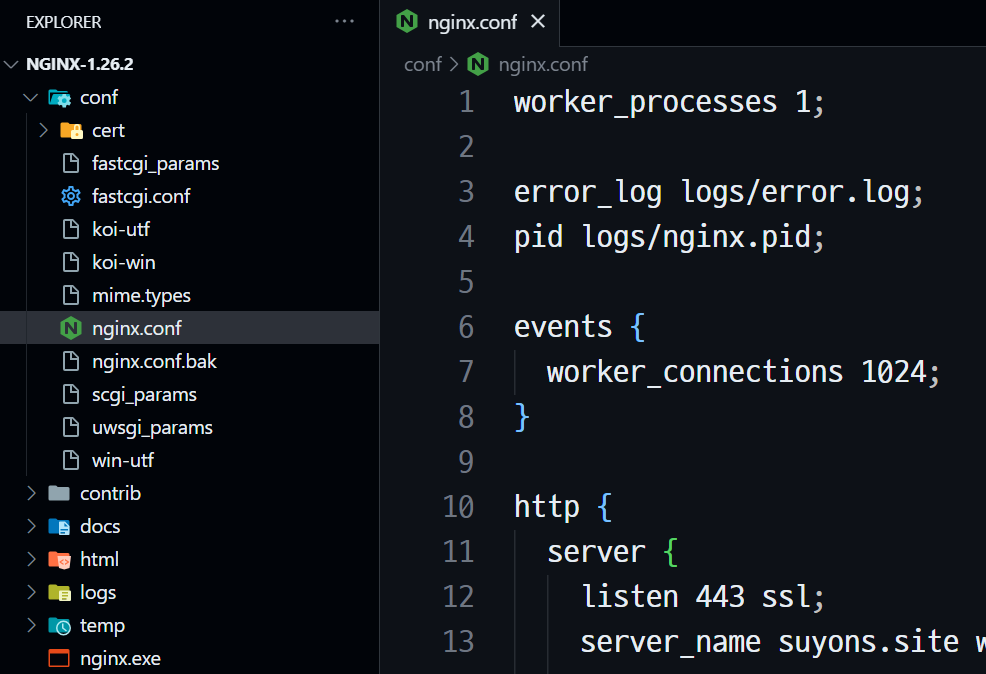This screenshot has height=674, width=986.
Task: Click line number 1 in gutter
Action: click(x=466, y=102)
